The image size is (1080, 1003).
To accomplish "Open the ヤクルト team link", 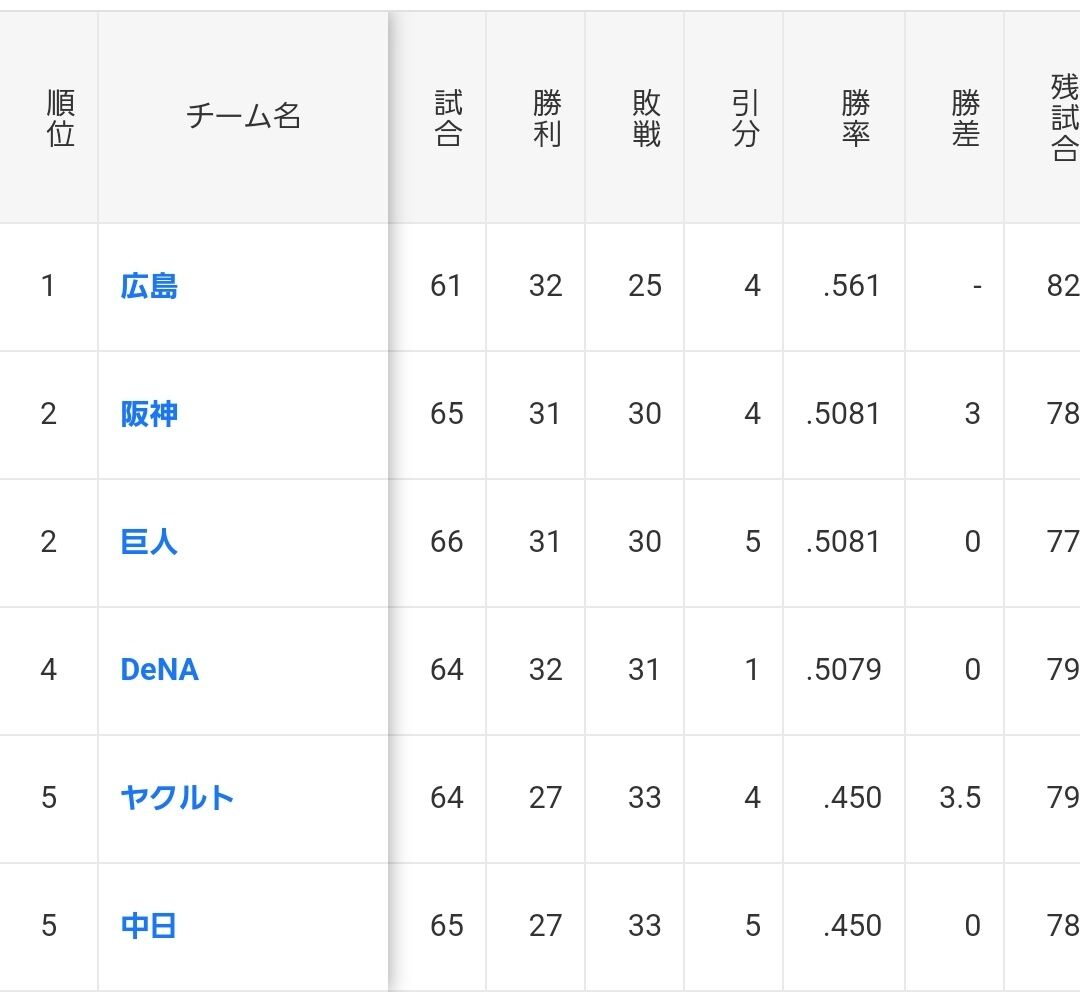I will coord(177,797).
